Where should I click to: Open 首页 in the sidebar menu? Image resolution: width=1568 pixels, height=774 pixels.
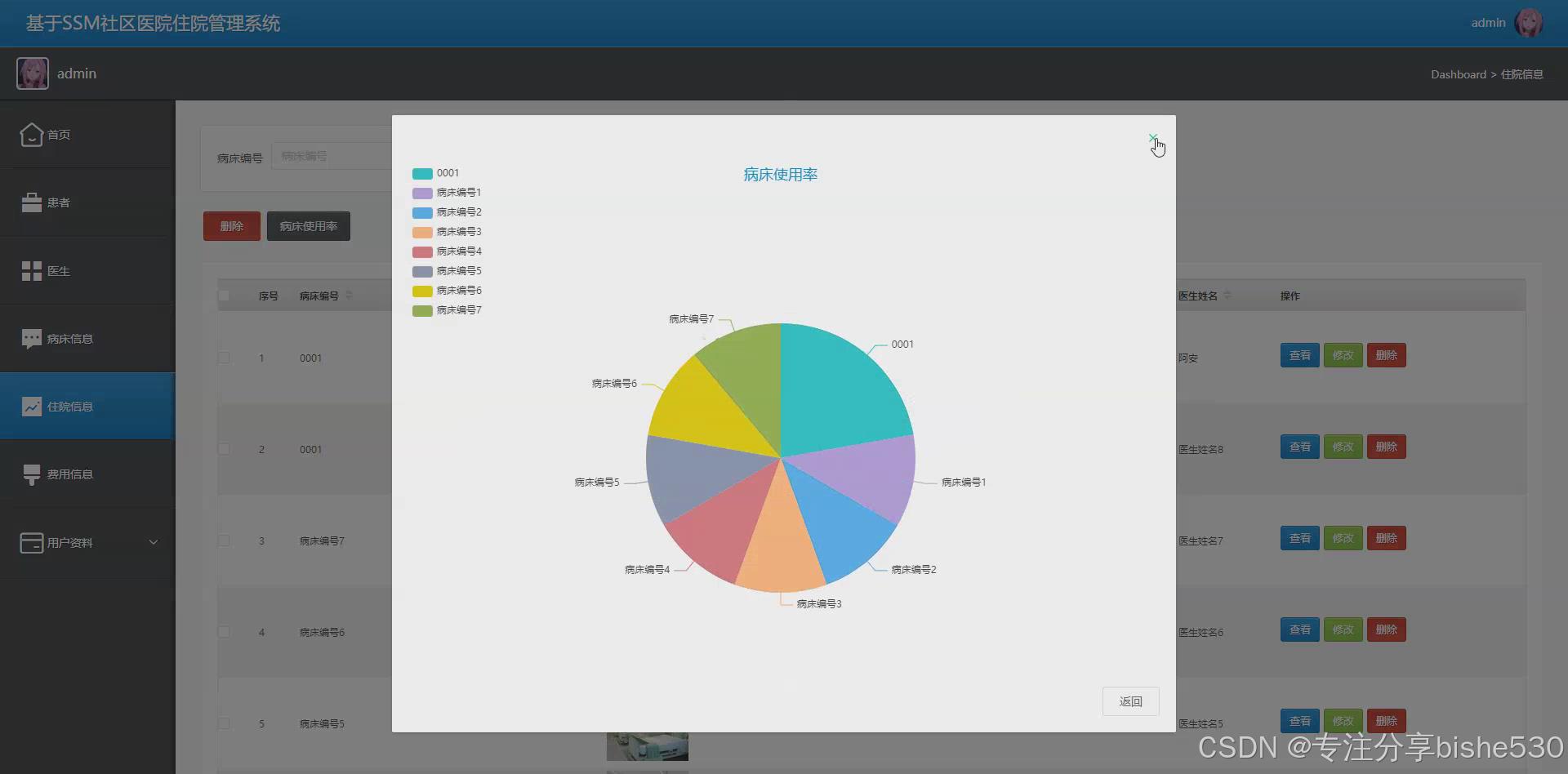click(87, 135)
